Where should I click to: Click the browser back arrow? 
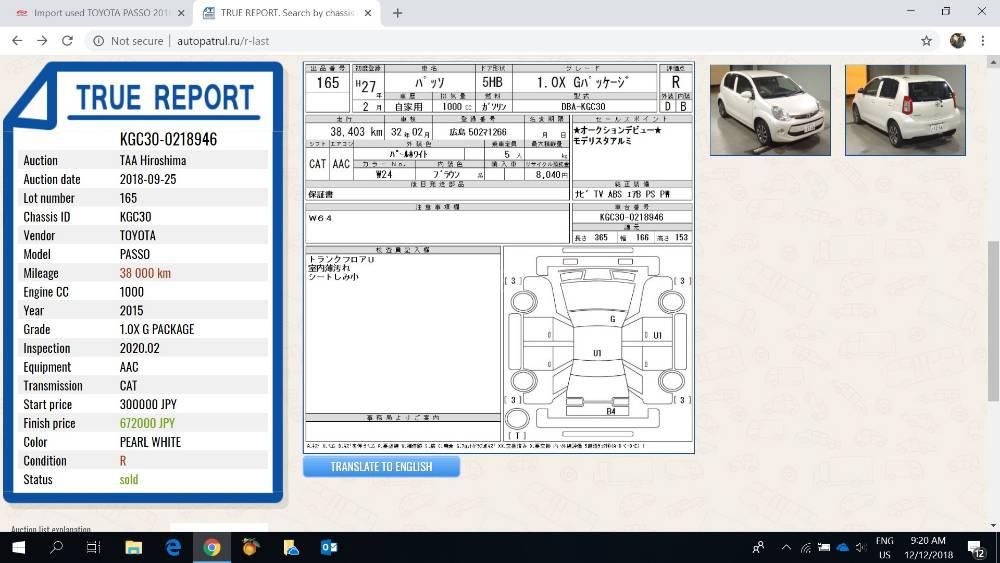pyautogui.click(x=17, y=41)
